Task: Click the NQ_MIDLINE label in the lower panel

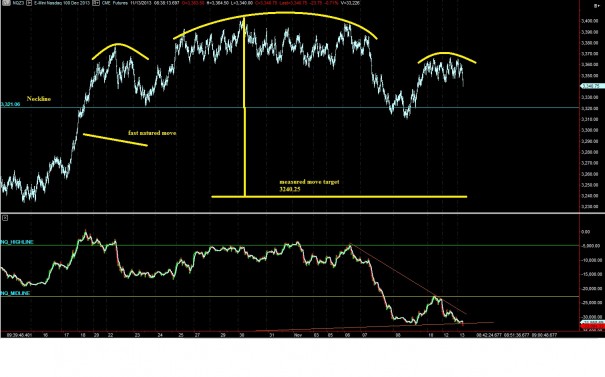Action: point(15,293)
